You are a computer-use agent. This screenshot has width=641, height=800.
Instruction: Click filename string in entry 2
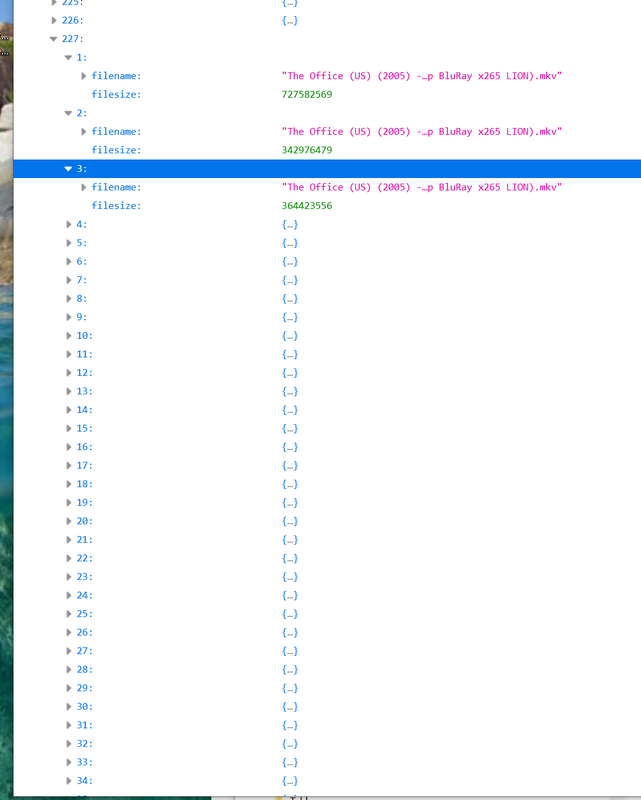(422, 132)
